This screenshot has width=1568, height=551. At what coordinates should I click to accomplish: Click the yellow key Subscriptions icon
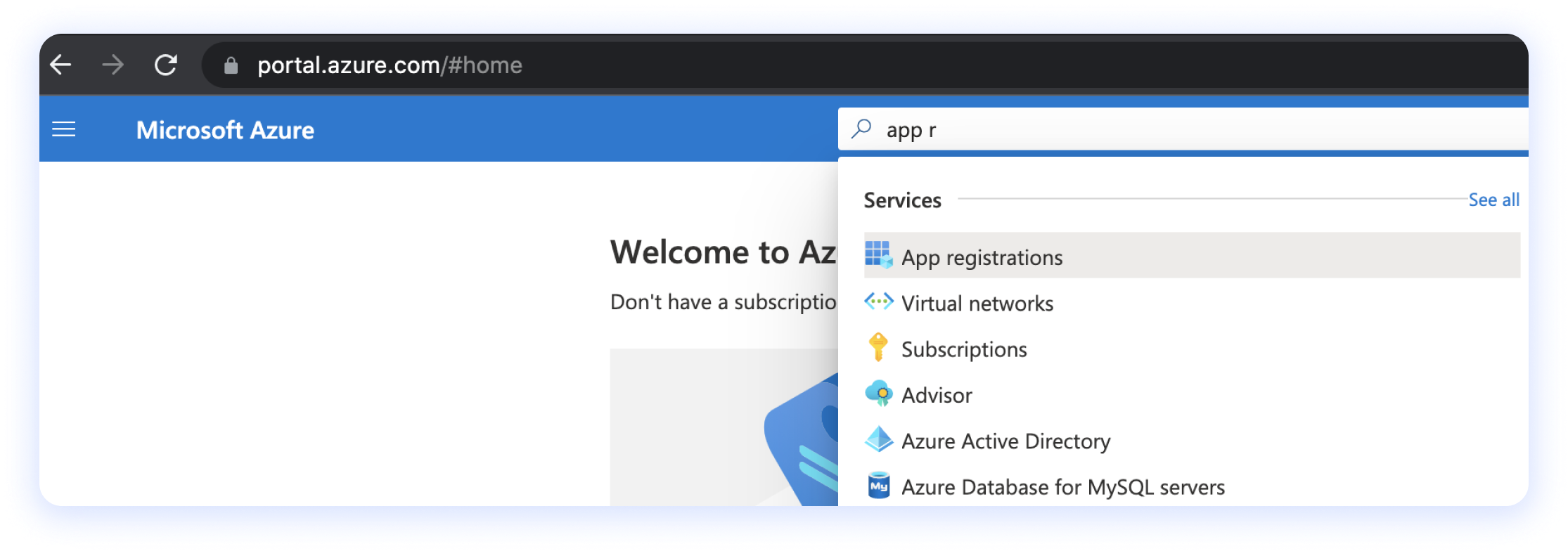click(878, 348)
